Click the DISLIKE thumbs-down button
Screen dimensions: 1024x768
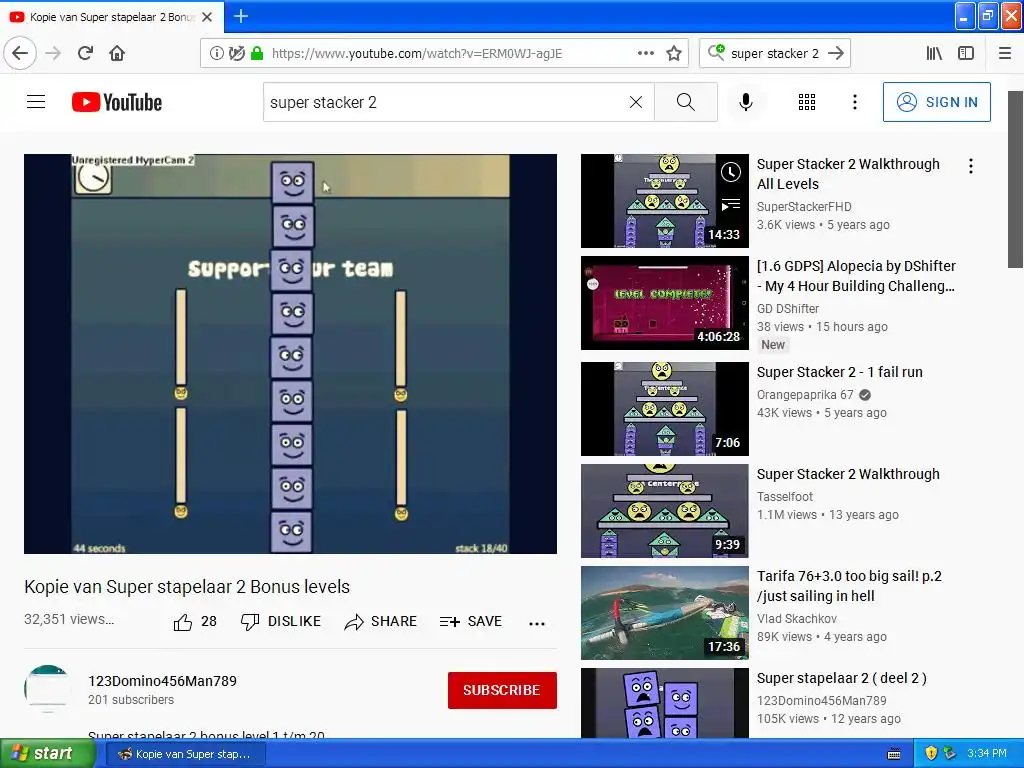point(281,622)
